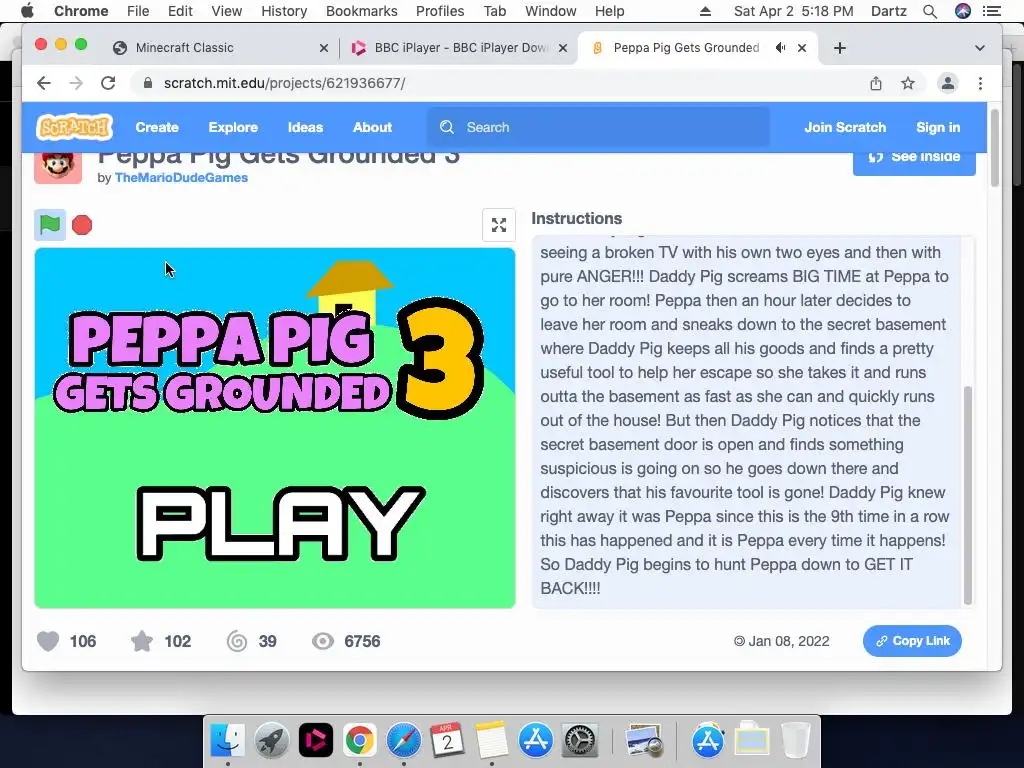Focus the Scratch search field
The height and width of the screenshot is (768, 1024).
click(x=598, y=127)
